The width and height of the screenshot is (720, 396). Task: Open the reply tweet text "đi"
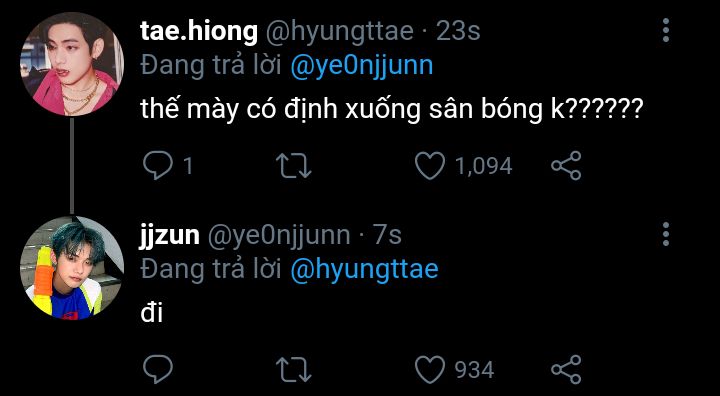[x=152, y=314]
